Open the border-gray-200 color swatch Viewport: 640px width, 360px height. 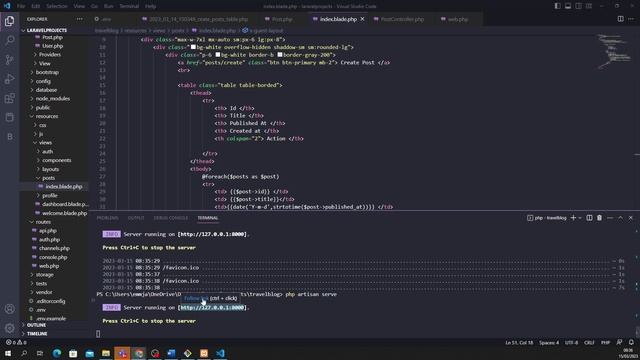(280, 55)
